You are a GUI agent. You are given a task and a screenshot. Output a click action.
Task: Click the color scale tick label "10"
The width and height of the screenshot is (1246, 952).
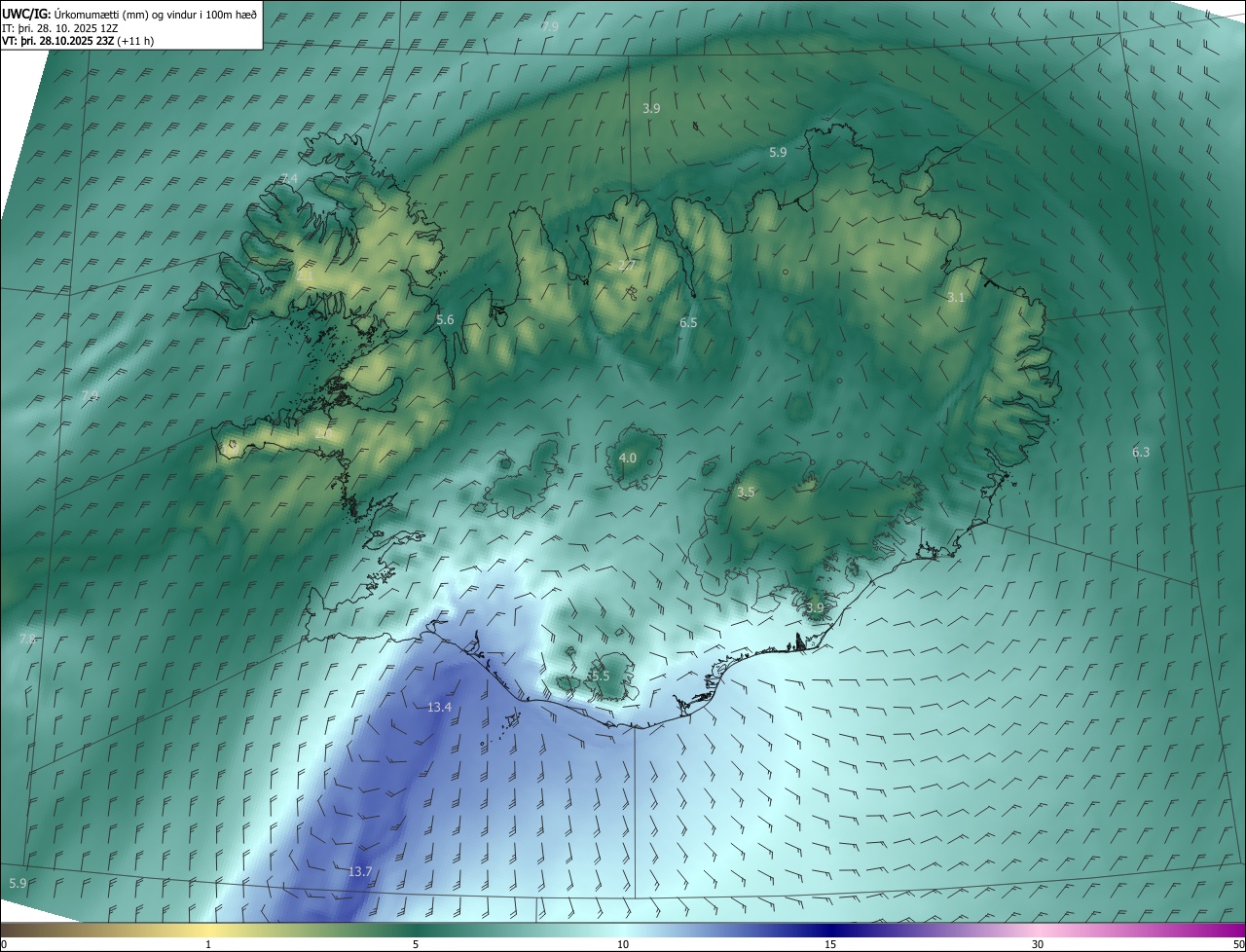pos(623,944)
